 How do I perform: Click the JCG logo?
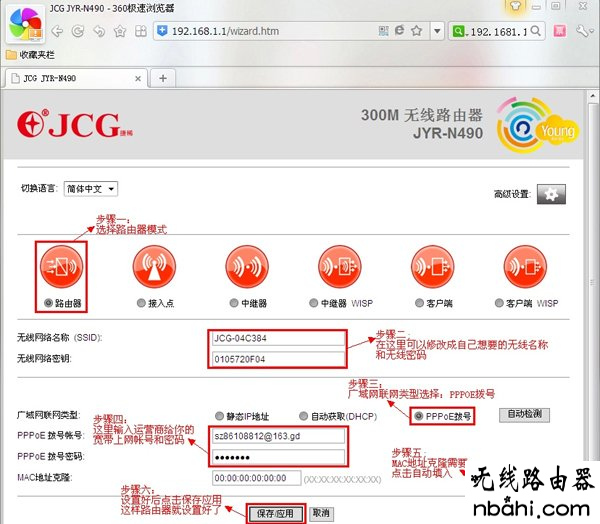coord(75,124)
